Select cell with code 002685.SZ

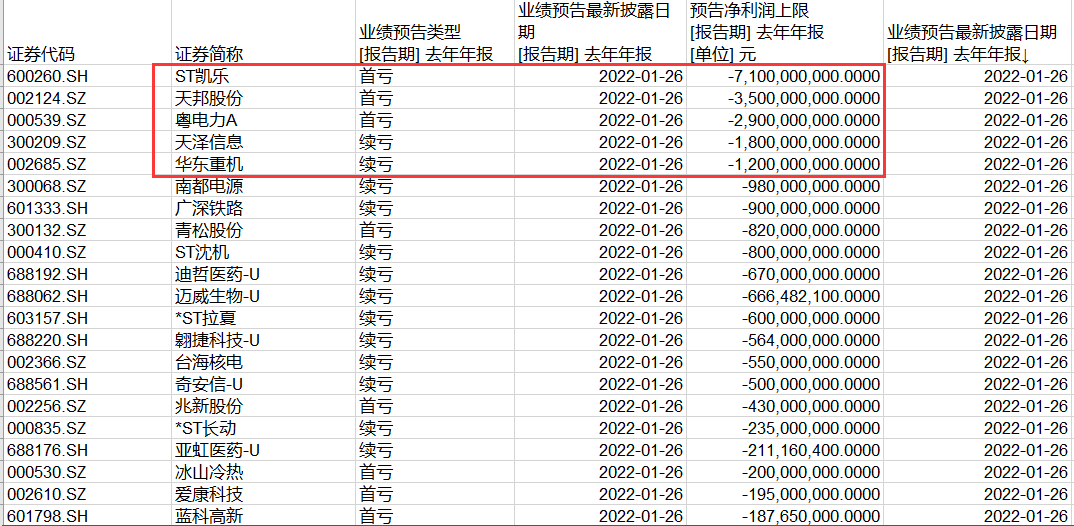coord(87,164)
